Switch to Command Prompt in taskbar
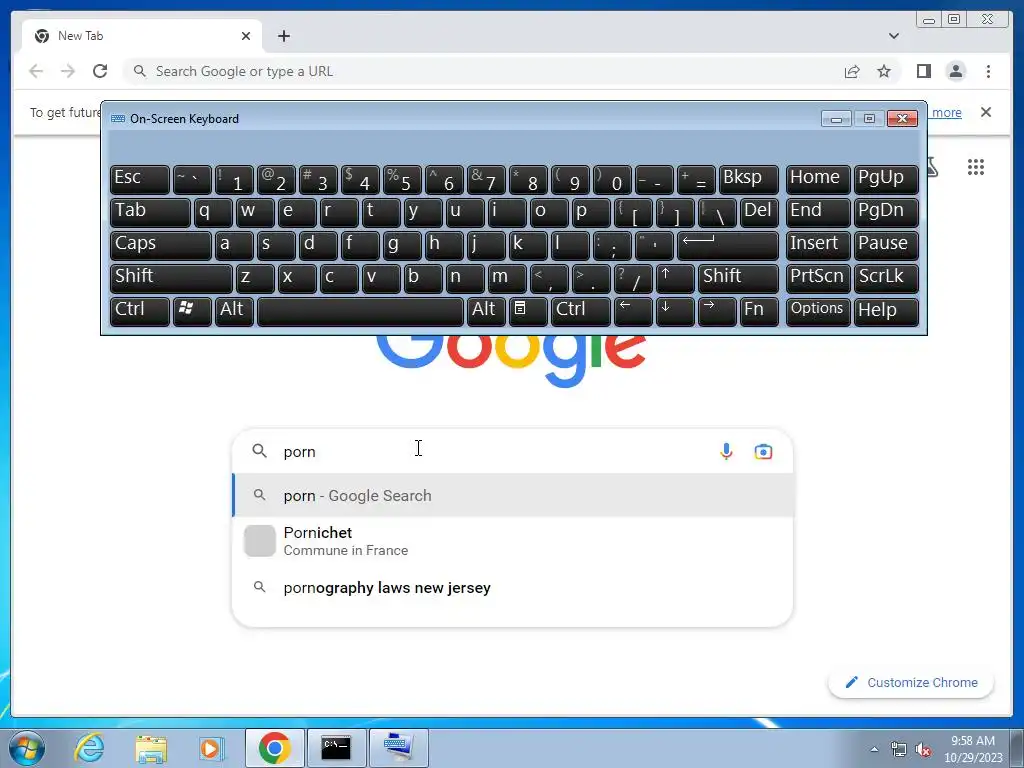Viewport: 1024px width, 768px height. [x=336, y=748]
